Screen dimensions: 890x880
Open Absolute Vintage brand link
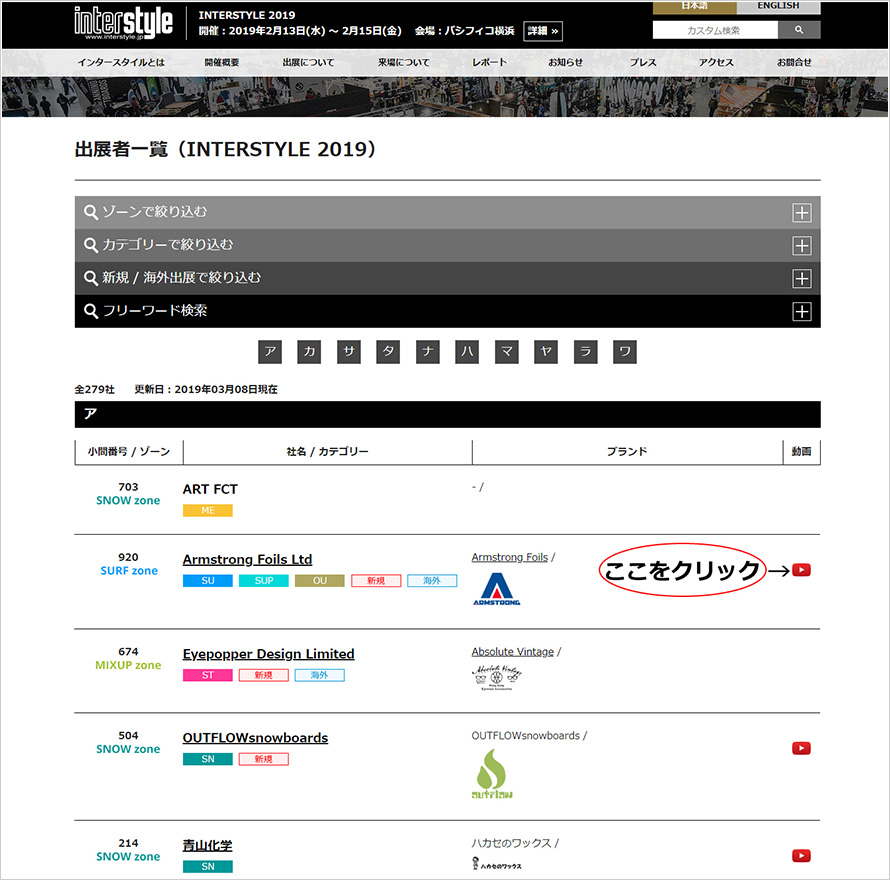point(513,652)
